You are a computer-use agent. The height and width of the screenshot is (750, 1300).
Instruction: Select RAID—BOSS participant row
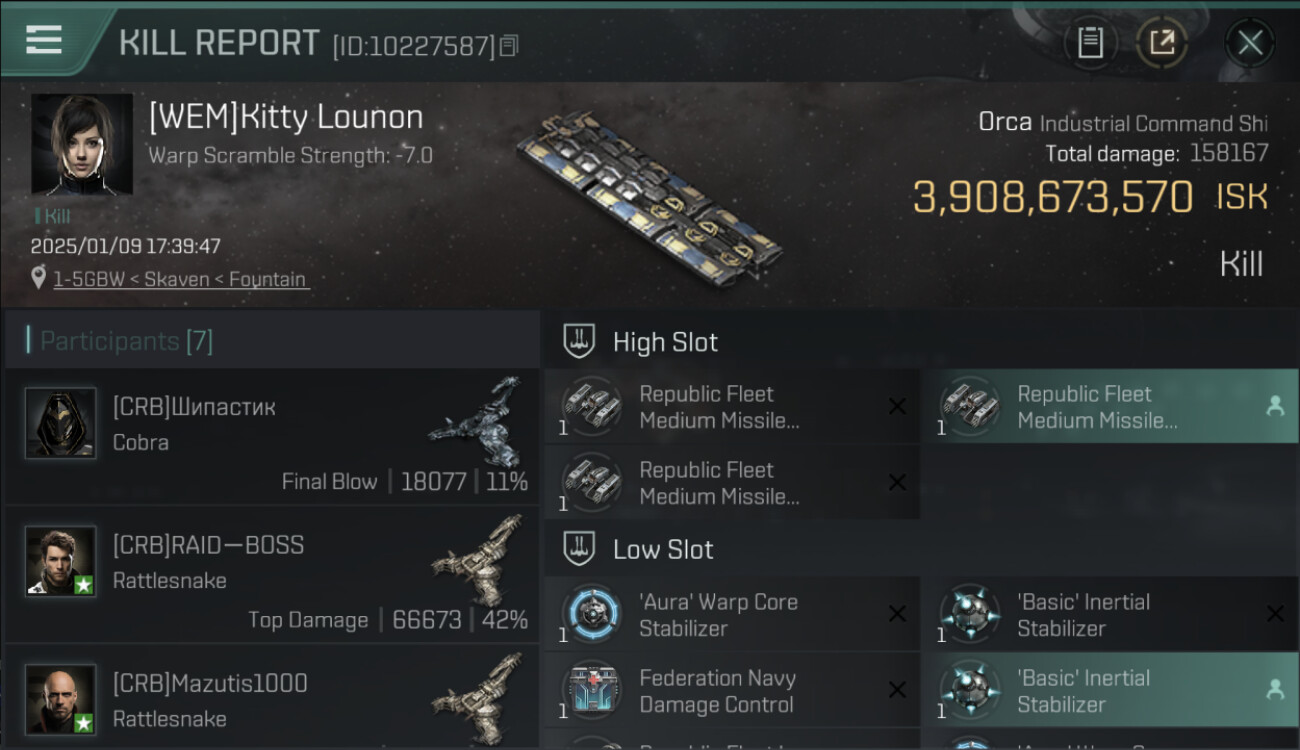coord(270,575)
